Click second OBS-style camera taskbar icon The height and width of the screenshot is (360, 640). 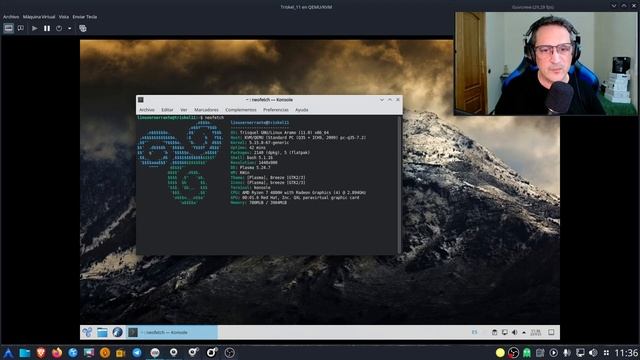click(x=211, y=352)
